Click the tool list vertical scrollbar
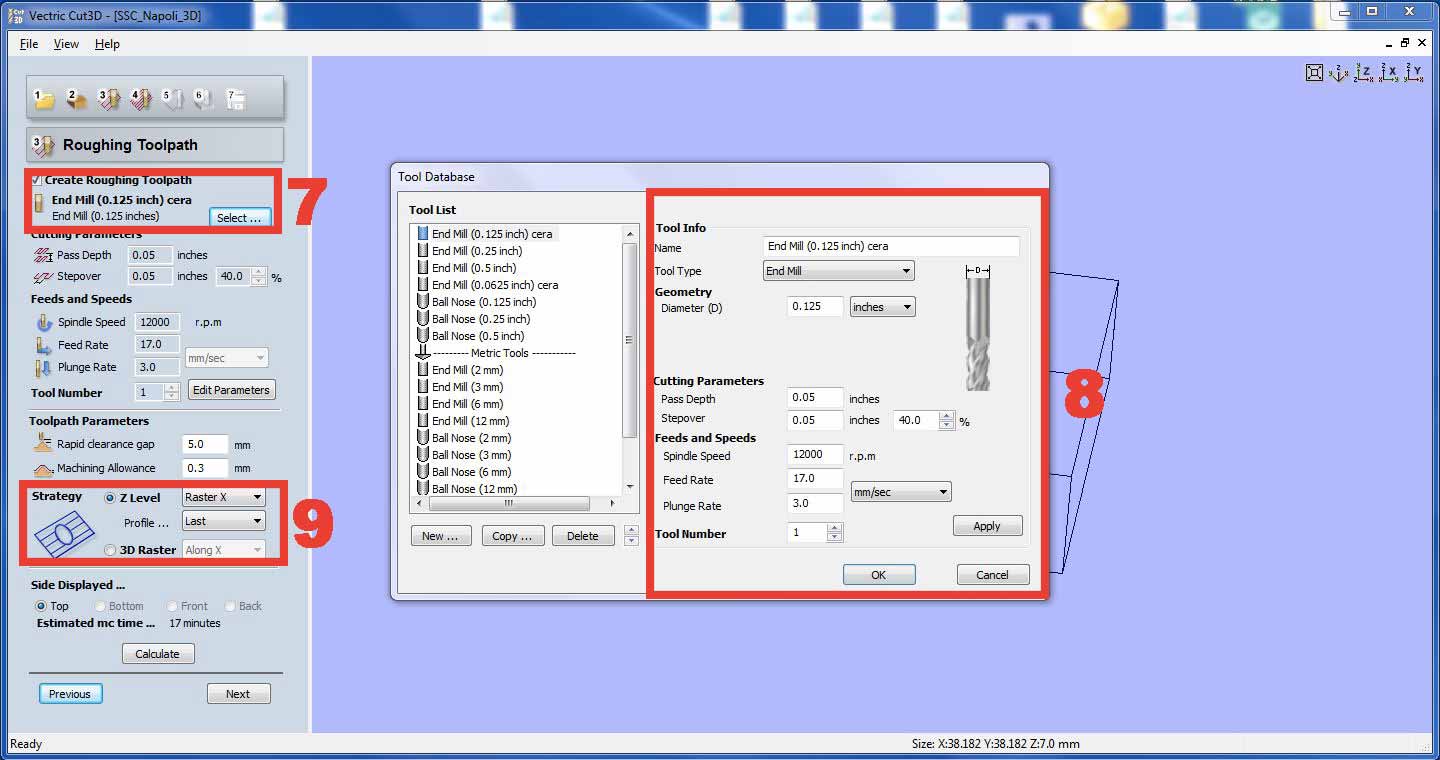Viewport: 1440px width, 760px height. click(629, 360)
